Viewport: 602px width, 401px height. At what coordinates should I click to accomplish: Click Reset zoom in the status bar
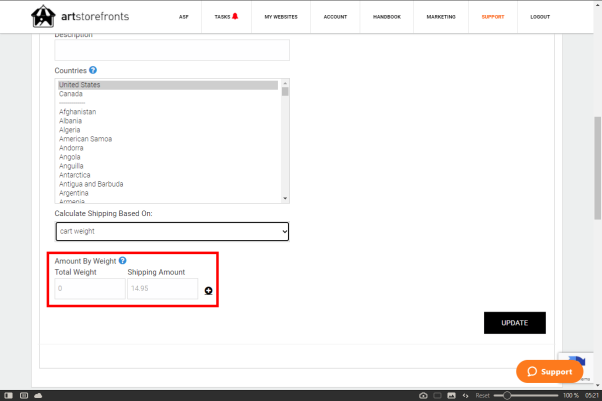tap(483, 396)
